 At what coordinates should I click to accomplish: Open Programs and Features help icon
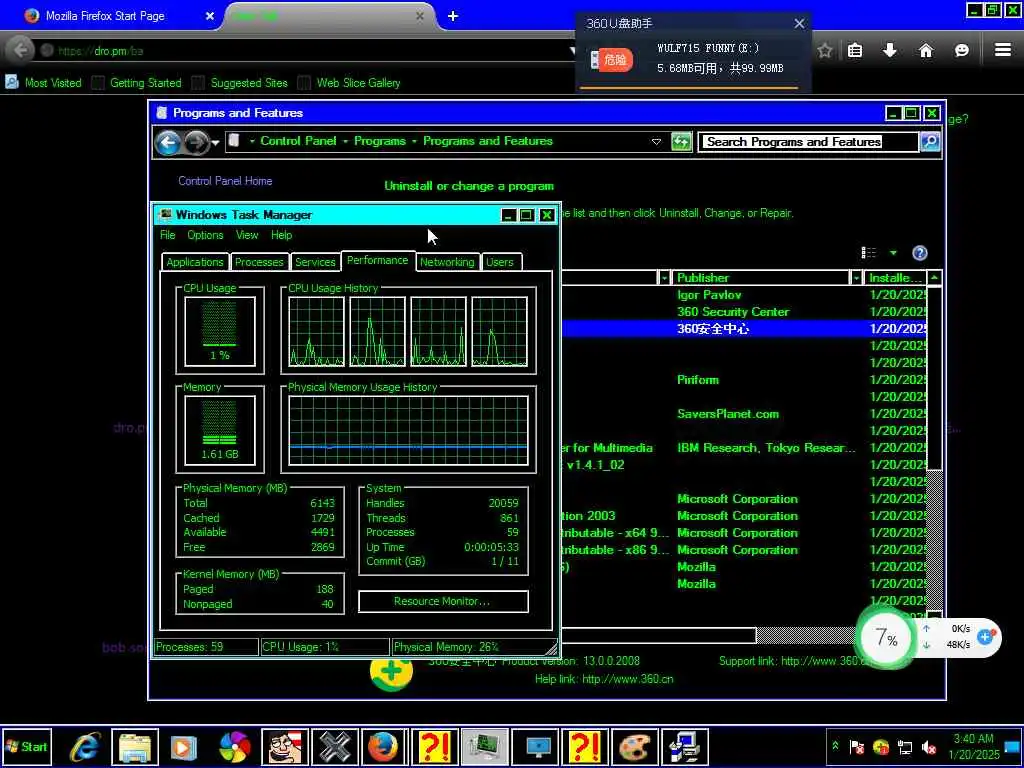(x=920, y=253)
